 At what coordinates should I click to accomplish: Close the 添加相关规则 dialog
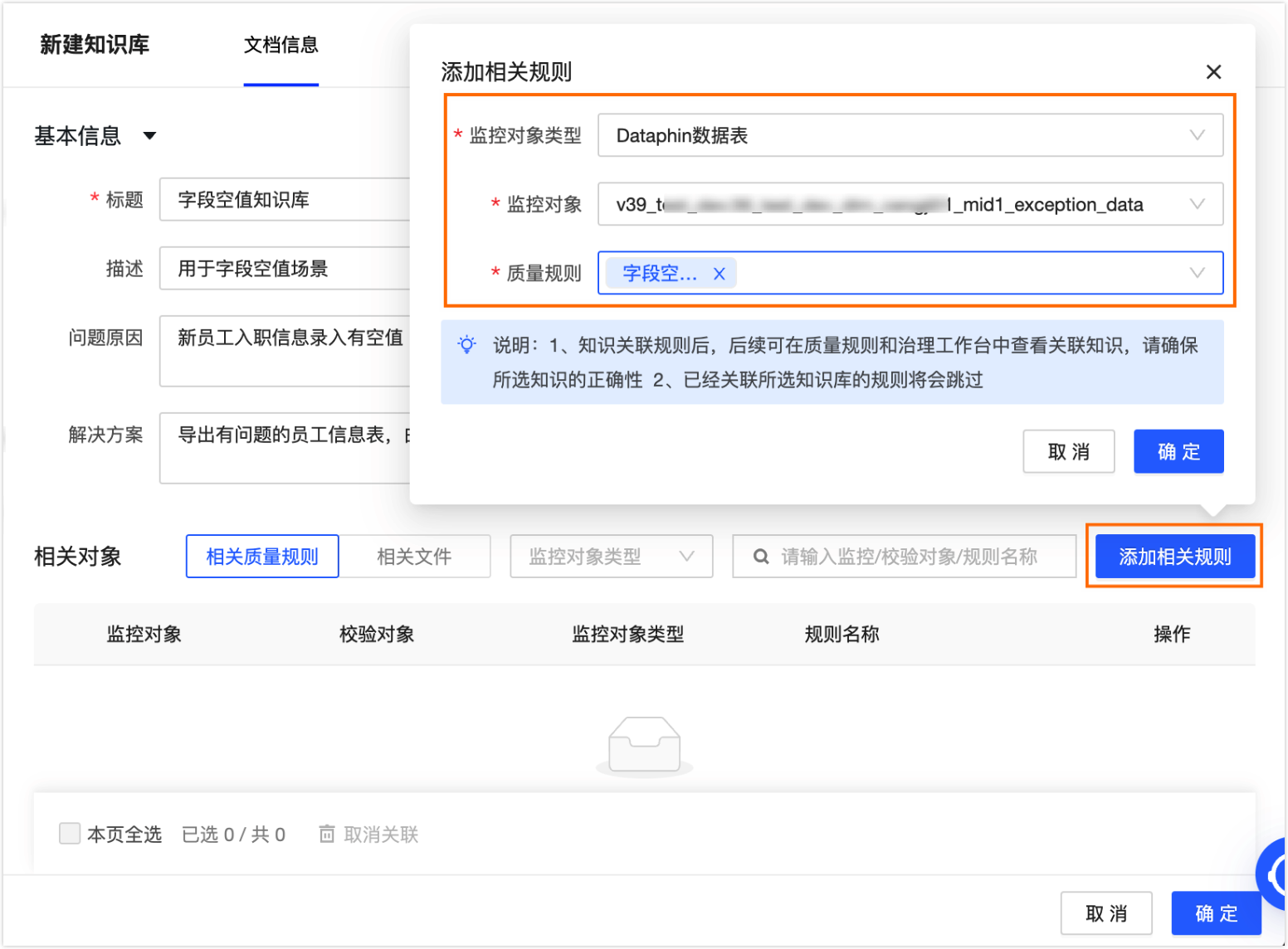[x=1213, y=72]
